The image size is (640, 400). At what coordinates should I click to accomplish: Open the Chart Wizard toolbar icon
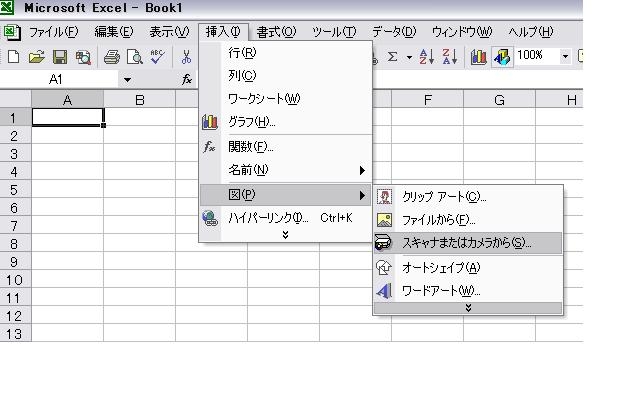point(478,57)
